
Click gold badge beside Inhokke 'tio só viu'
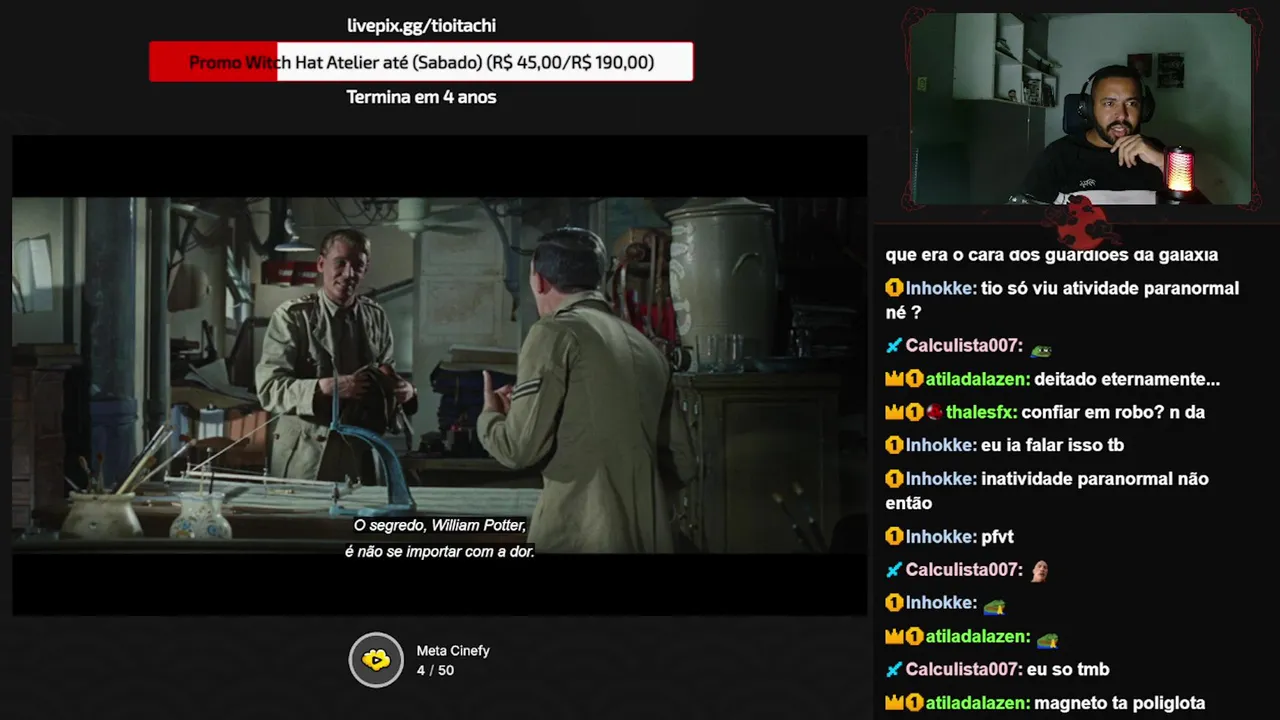(894, 288)
